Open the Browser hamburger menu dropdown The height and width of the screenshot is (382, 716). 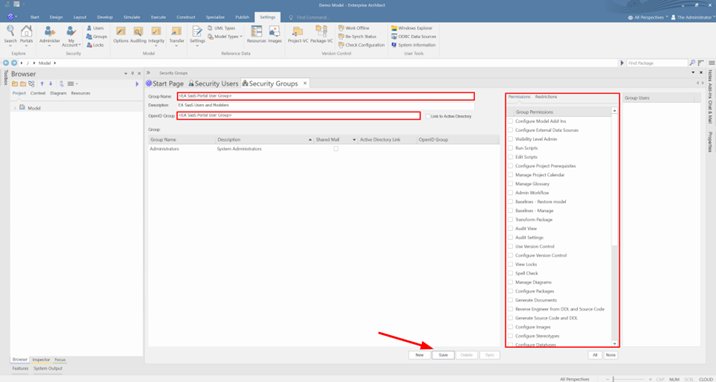tap(73, 84)
